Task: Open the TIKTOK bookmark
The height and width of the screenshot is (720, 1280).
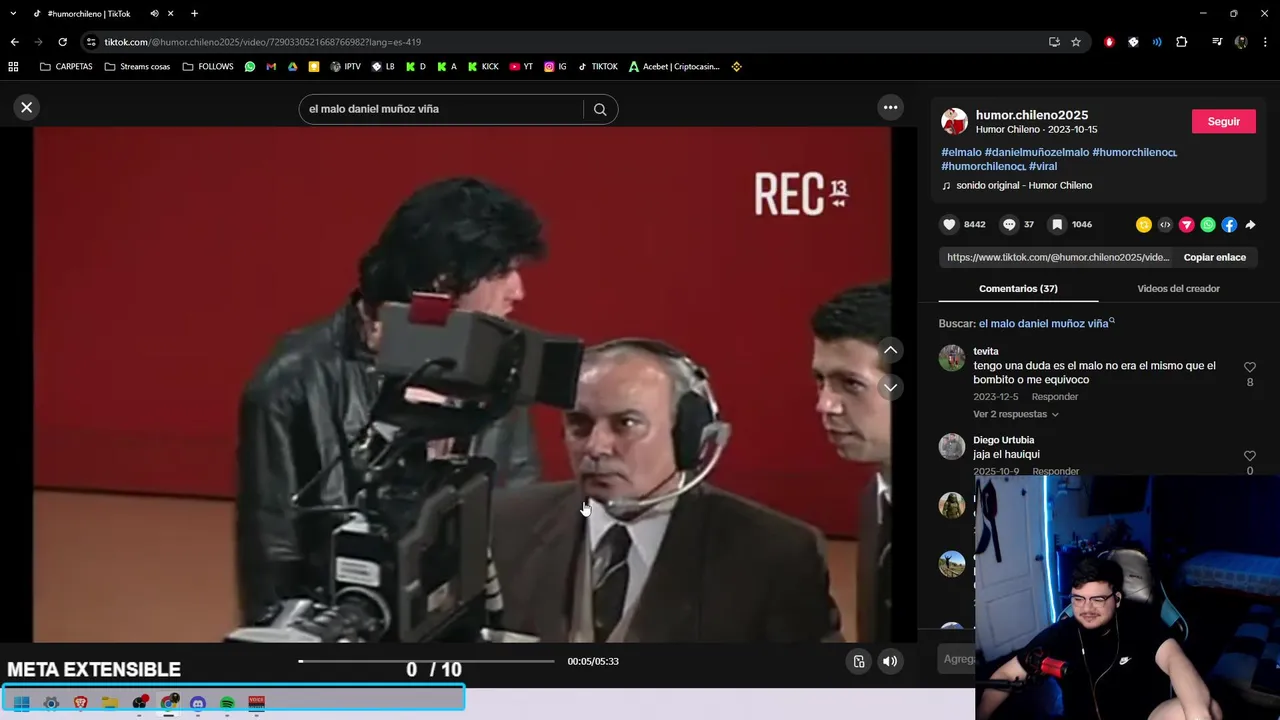Action: tap(598, 67)
